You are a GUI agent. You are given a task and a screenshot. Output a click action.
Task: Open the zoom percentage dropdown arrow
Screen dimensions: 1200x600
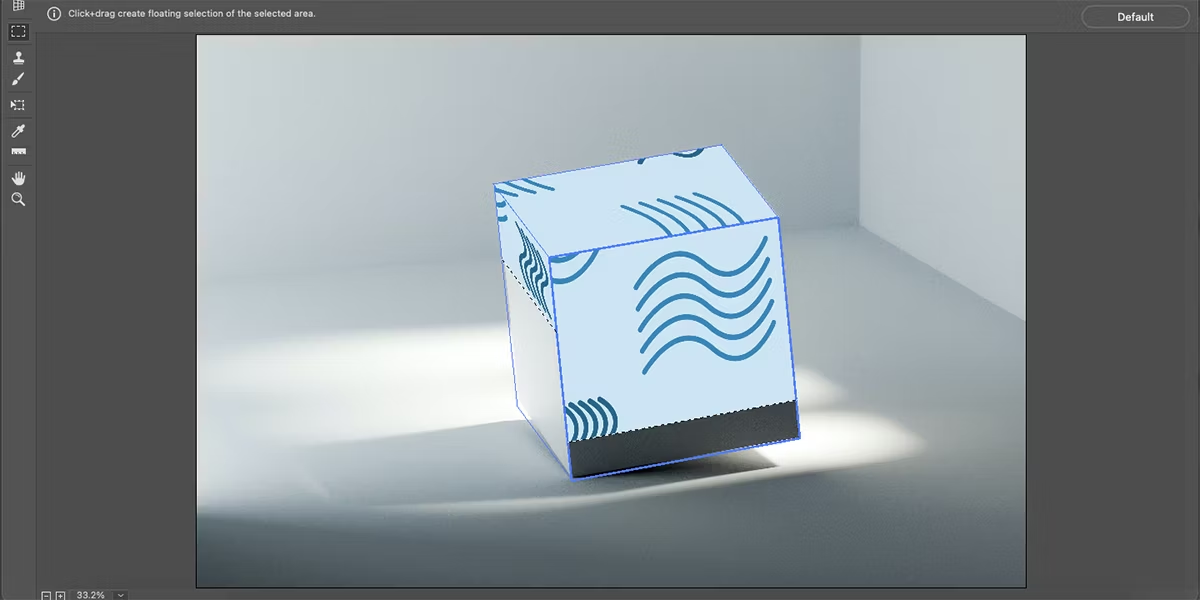click(x=121, y=595)
